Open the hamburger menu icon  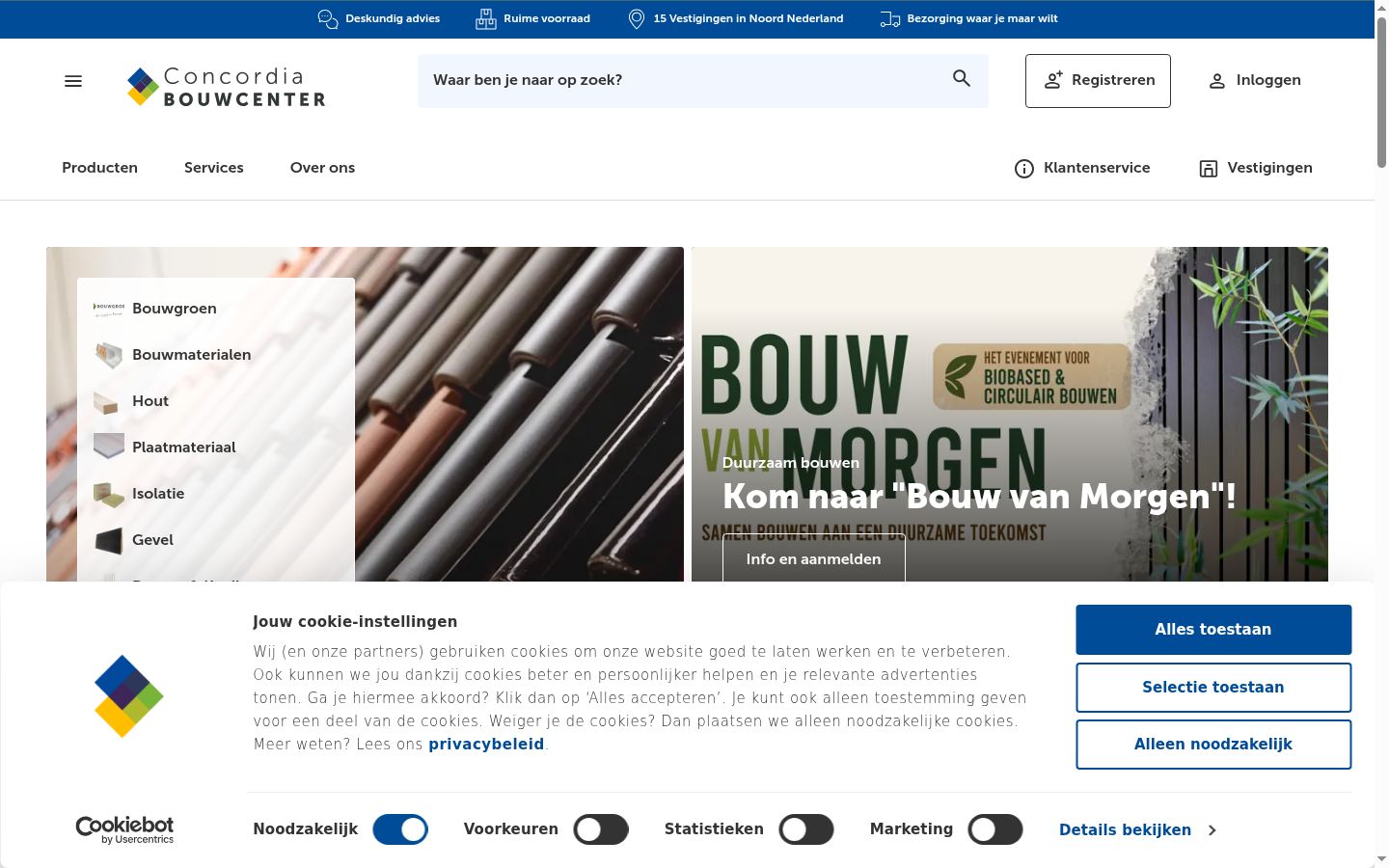pos(73,81)
